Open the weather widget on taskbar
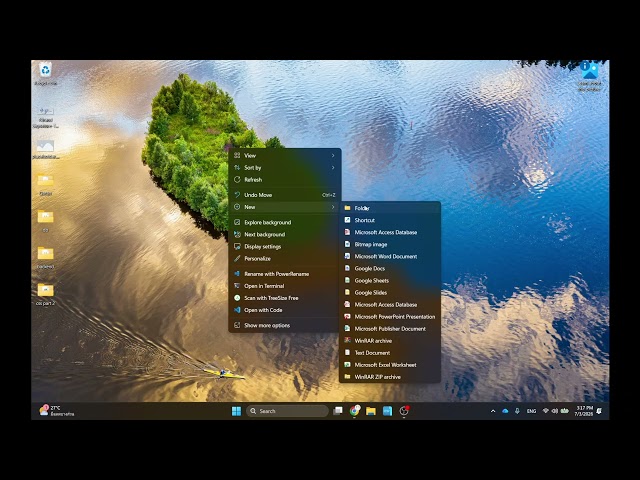The image size is (640, 480). 56,411
